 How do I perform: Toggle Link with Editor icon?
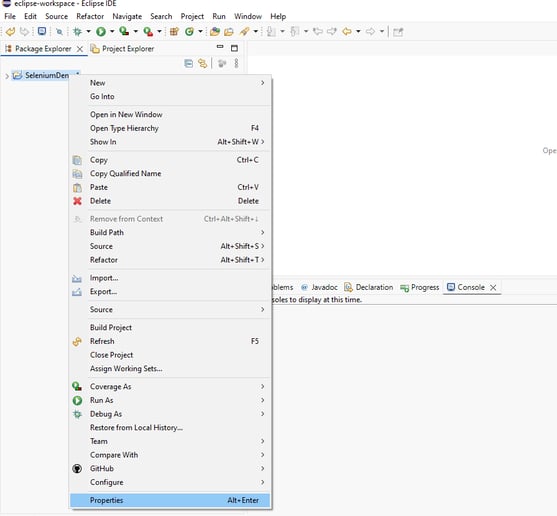coord(202,64)
